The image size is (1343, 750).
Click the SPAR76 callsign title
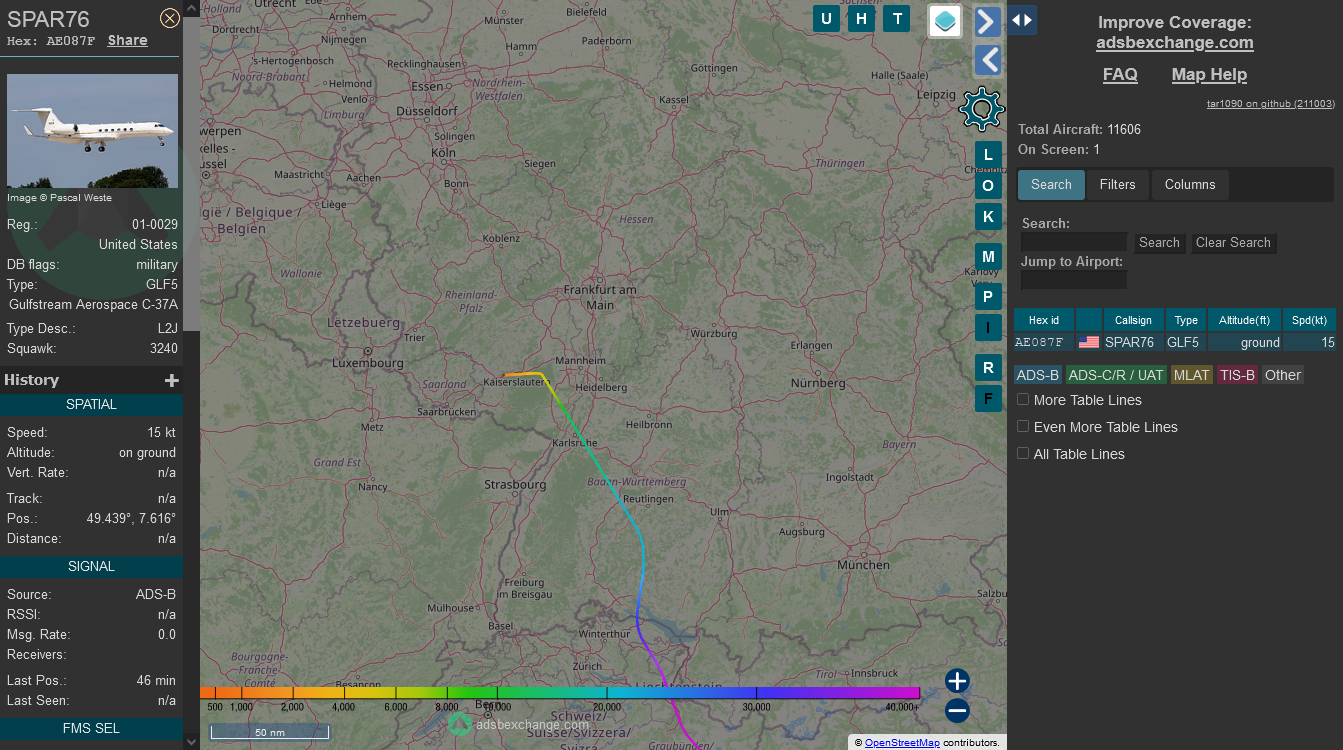(48, 19)
